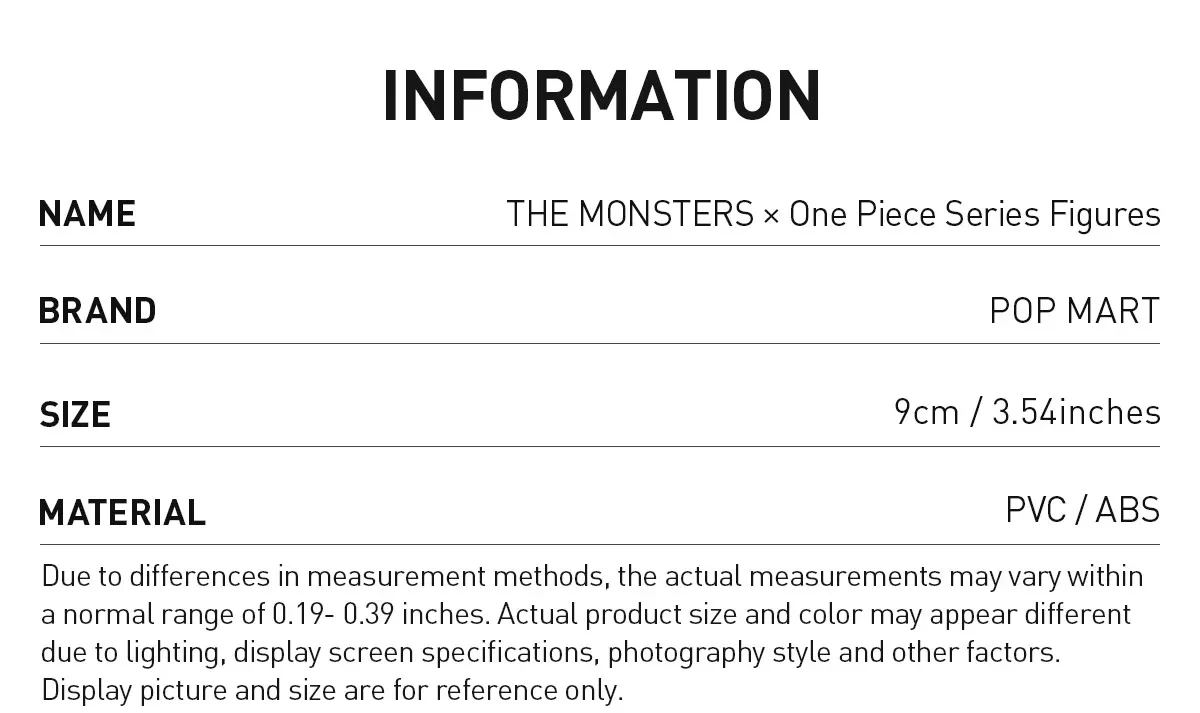This screenshot has height=713, width=1200.
Task: Click the BRAND row label
Action: click(x=98, y=311)
